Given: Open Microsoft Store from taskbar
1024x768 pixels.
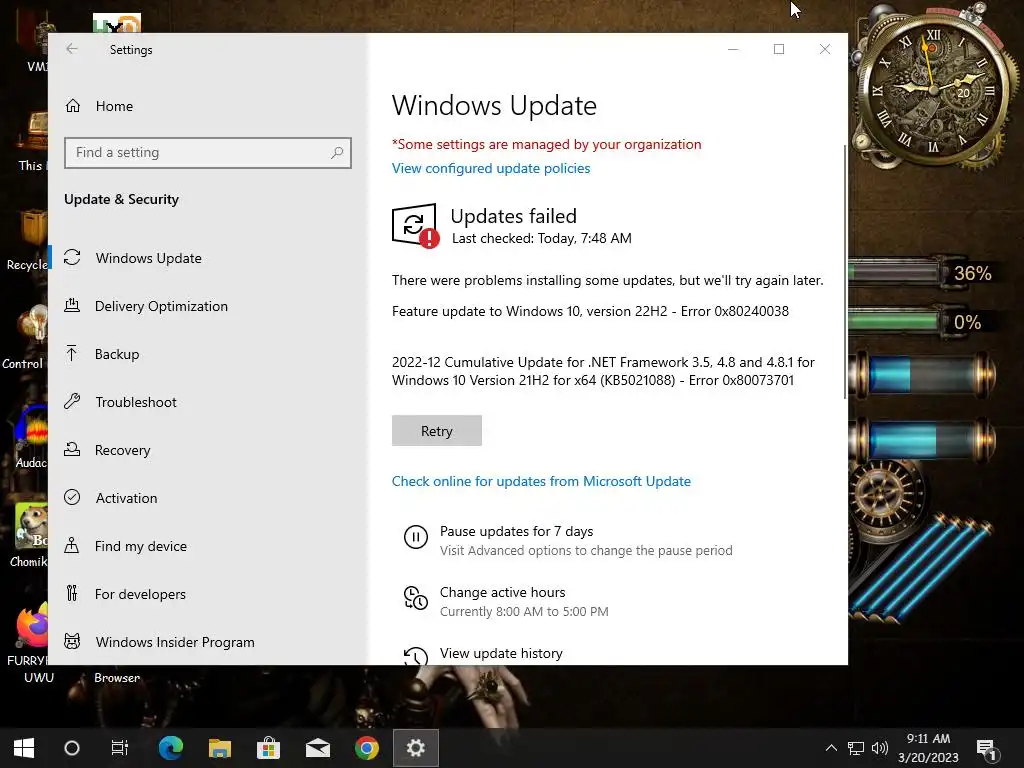Looking at the screenshot, I should pyautogui.click(x=268, y=748).
